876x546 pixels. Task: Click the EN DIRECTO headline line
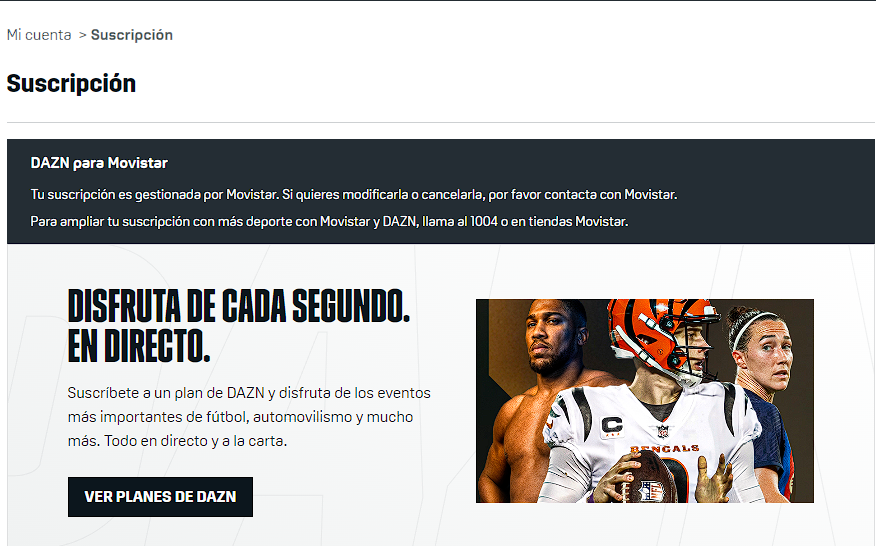point(139,346)
